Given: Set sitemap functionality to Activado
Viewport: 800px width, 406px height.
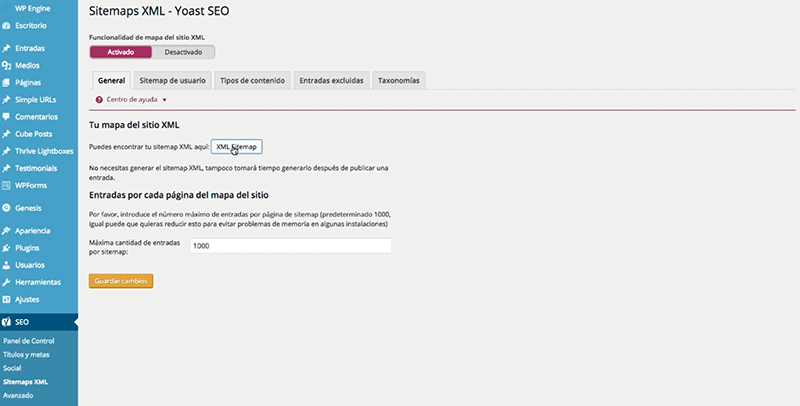Looking at the screenshot, I should pos(120,52).
